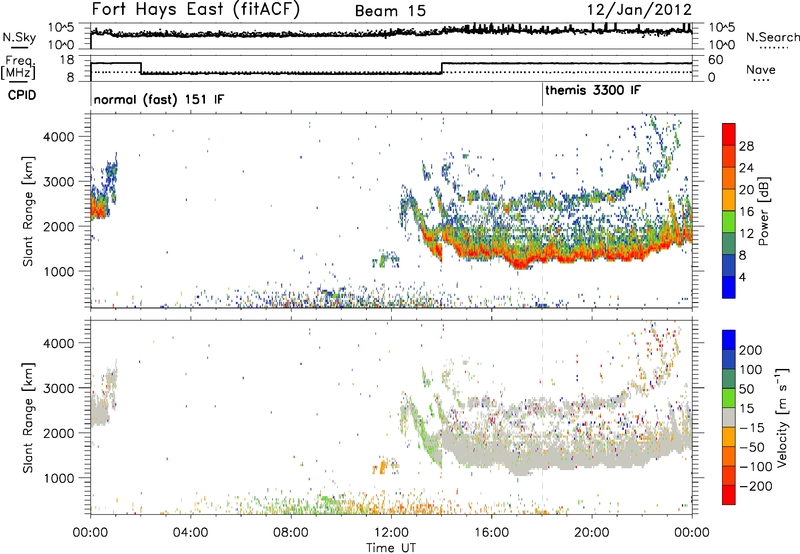Click the '1000' range tick of the velocity panel
Viewport: 800px width, 554px height.
click(x=58, y=478)
